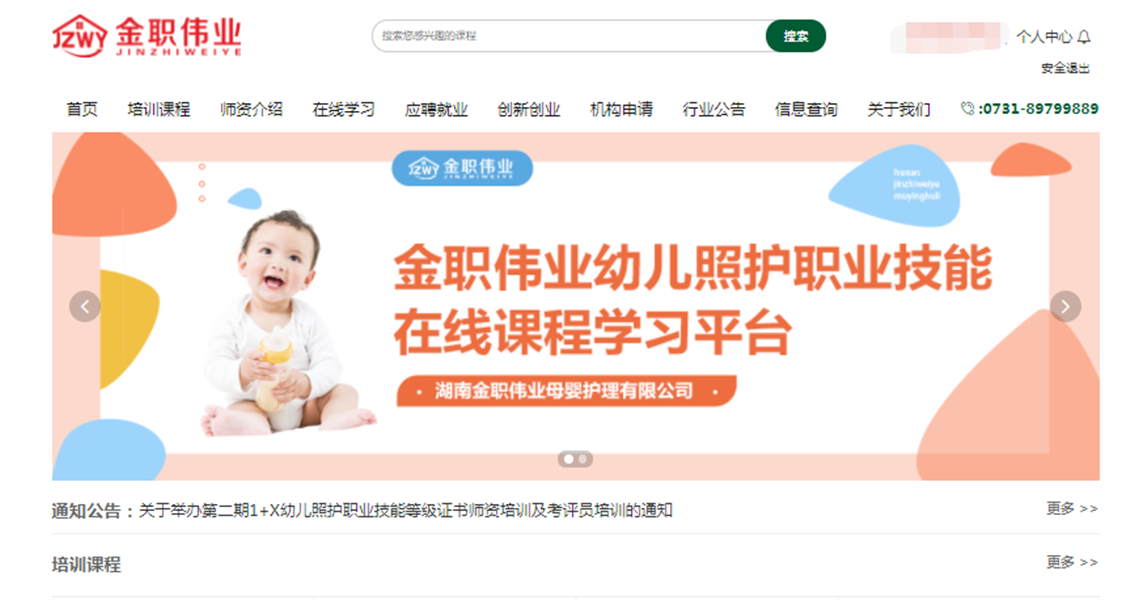Open 个人中心 personal center

[1044, 37]
